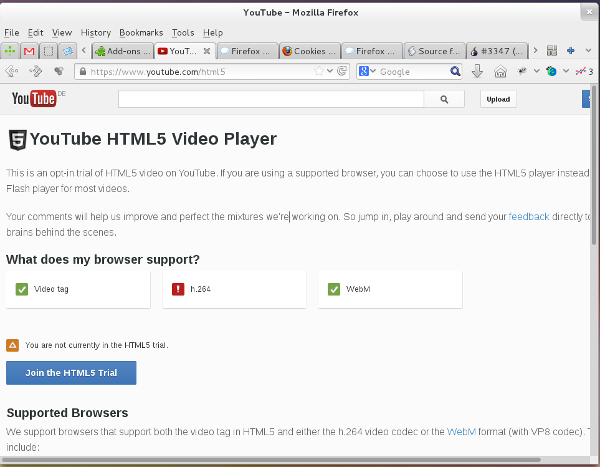
Task: Click the globe toolbar icon
Action: (551, 71)
